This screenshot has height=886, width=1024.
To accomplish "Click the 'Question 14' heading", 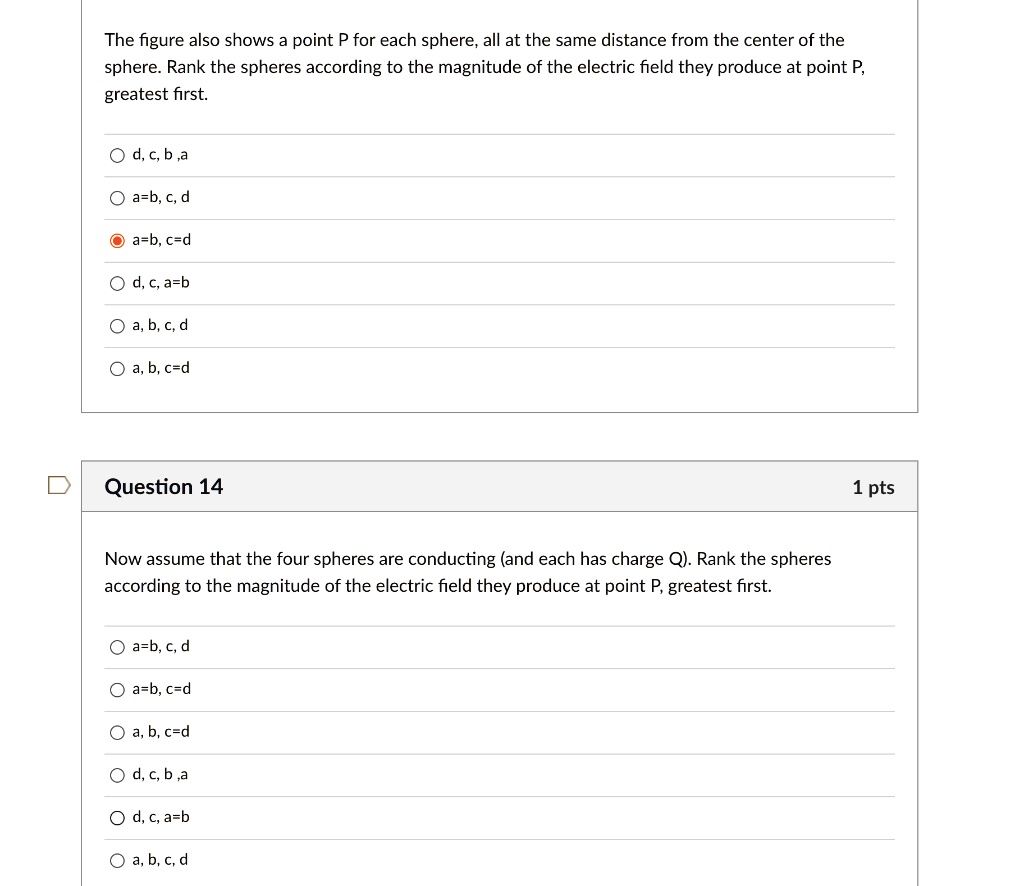I will coord(164,487).
